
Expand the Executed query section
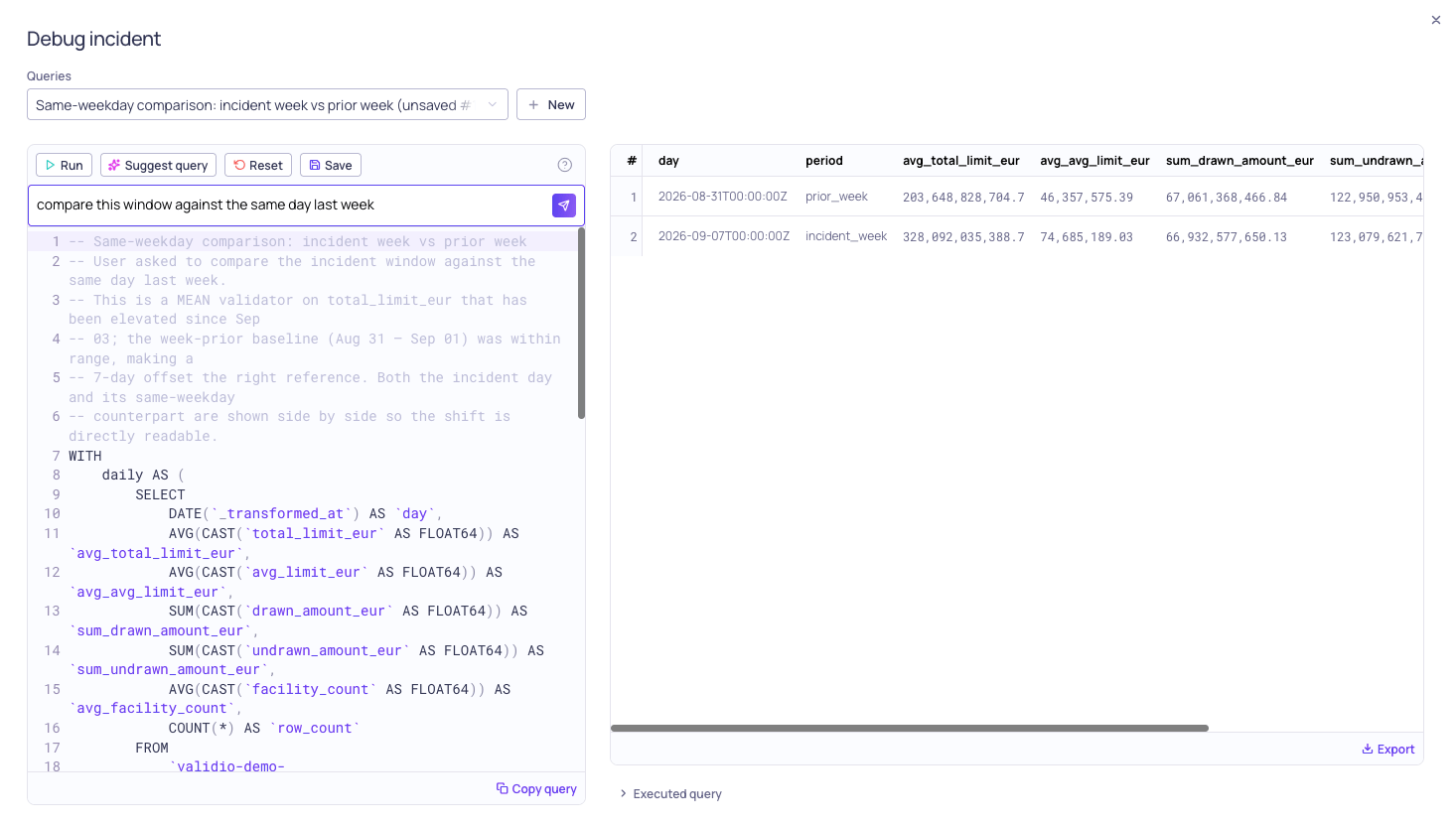tap(670, 793)
